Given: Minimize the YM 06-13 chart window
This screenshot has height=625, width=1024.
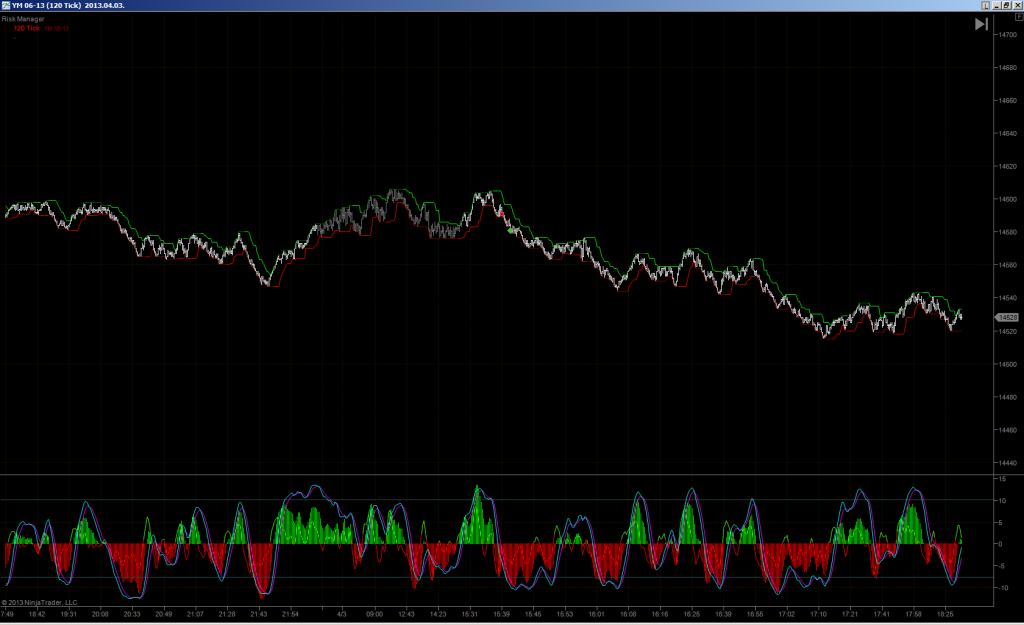Looking at the screenshot, I should pos(997,5).
